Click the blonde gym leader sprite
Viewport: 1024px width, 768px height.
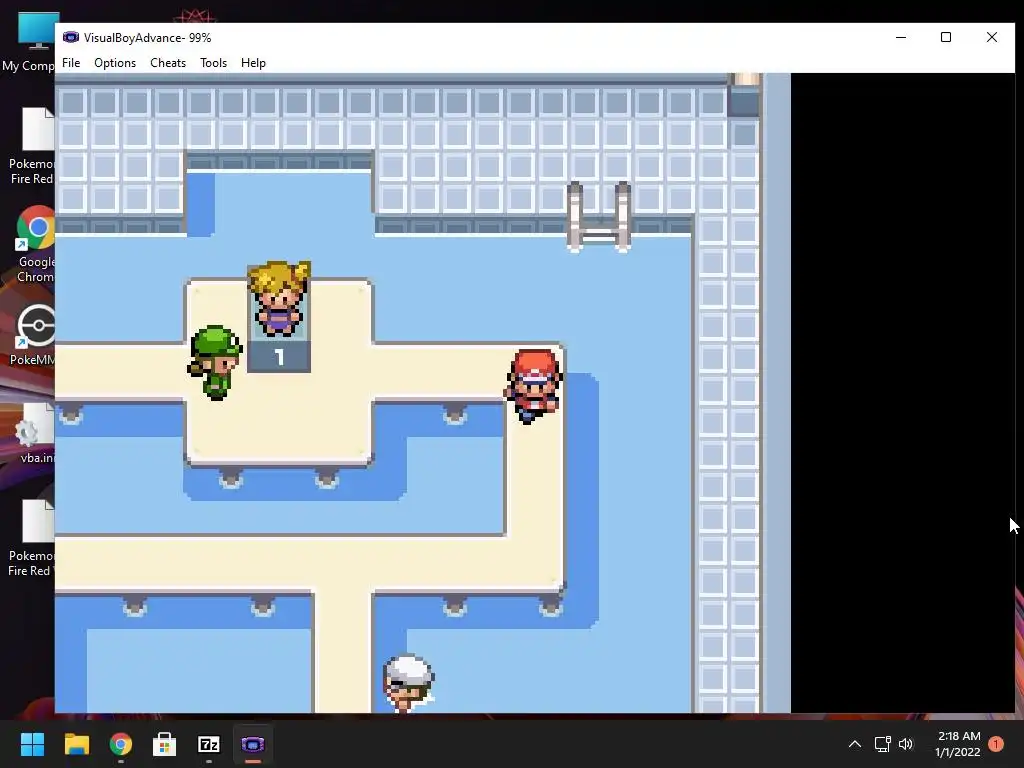coord(280,298)
